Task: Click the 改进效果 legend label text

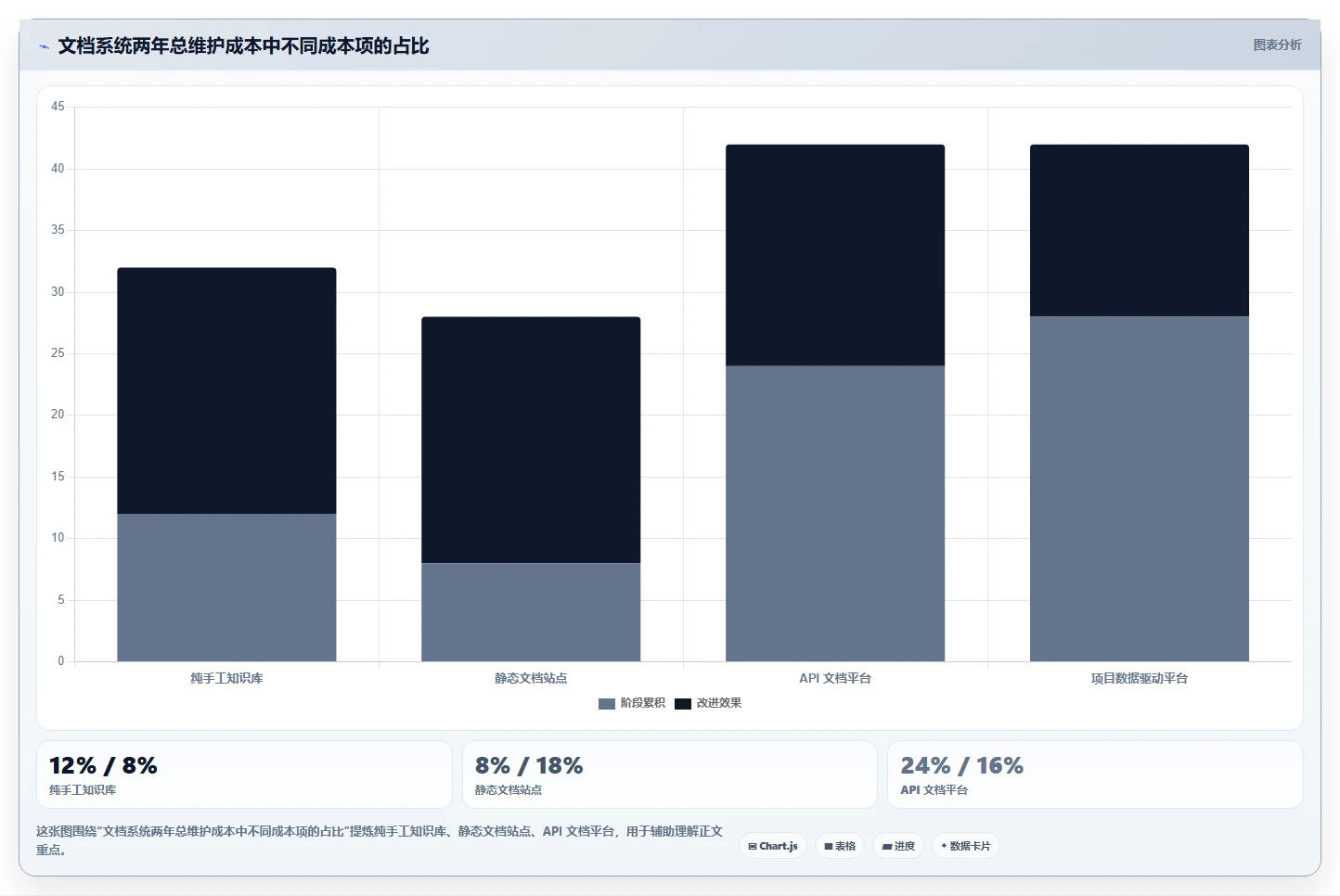Action: point(719,703)
